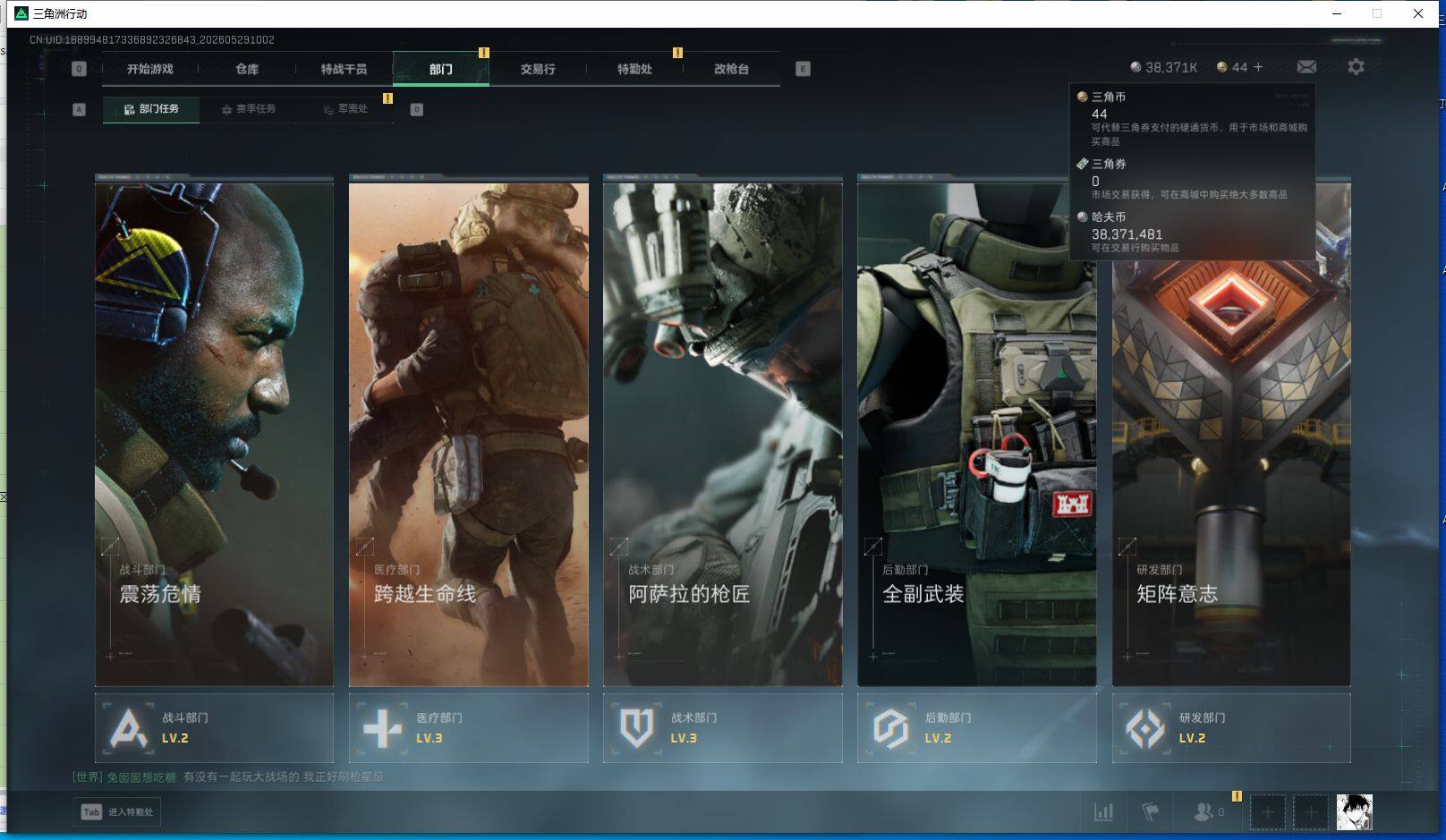Image resolution: width=1446 pixels, height=840 pixels.
Task: Click the expand icon on 全副武装 card
Action: tap(872, 546)
